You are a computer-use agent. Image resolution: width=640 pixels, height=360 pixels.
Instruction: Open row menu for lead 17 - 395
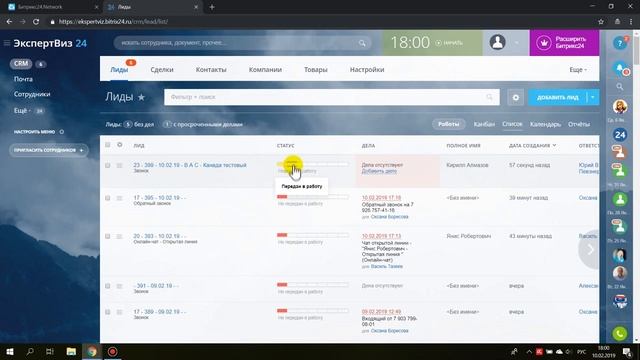119,198
